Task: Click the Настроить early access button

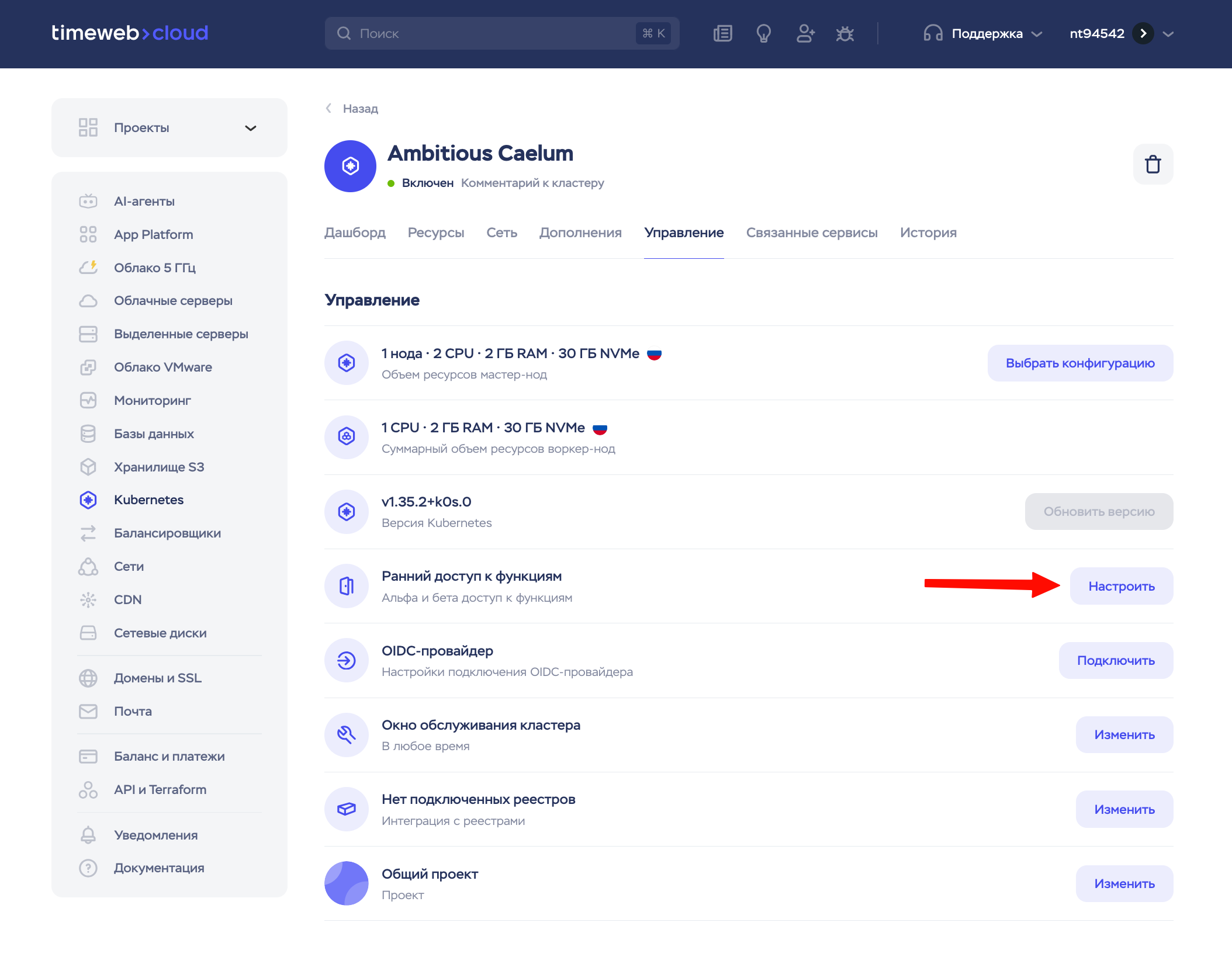Action: (x=1121, y=586)
